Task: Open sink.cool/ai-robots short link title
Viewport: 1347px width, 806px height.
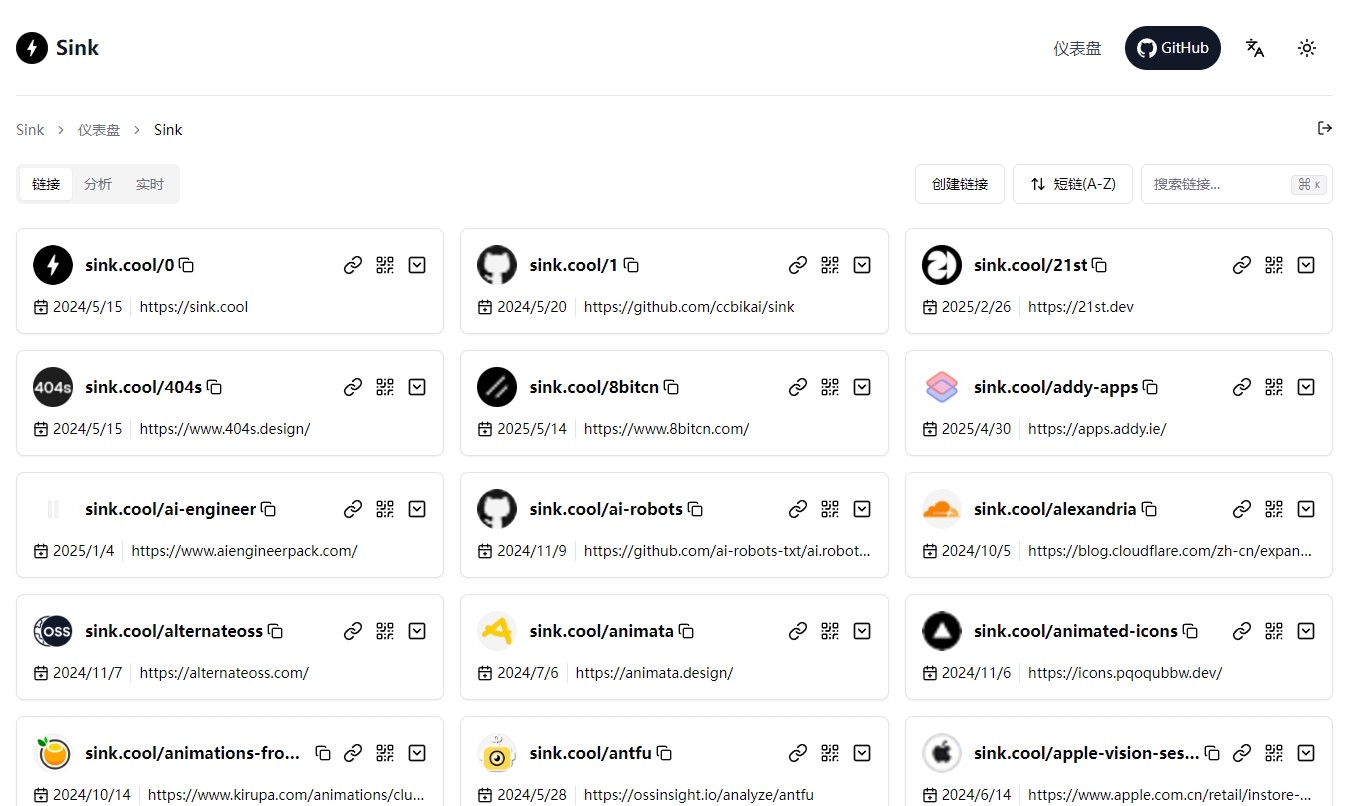Action: 606,509
